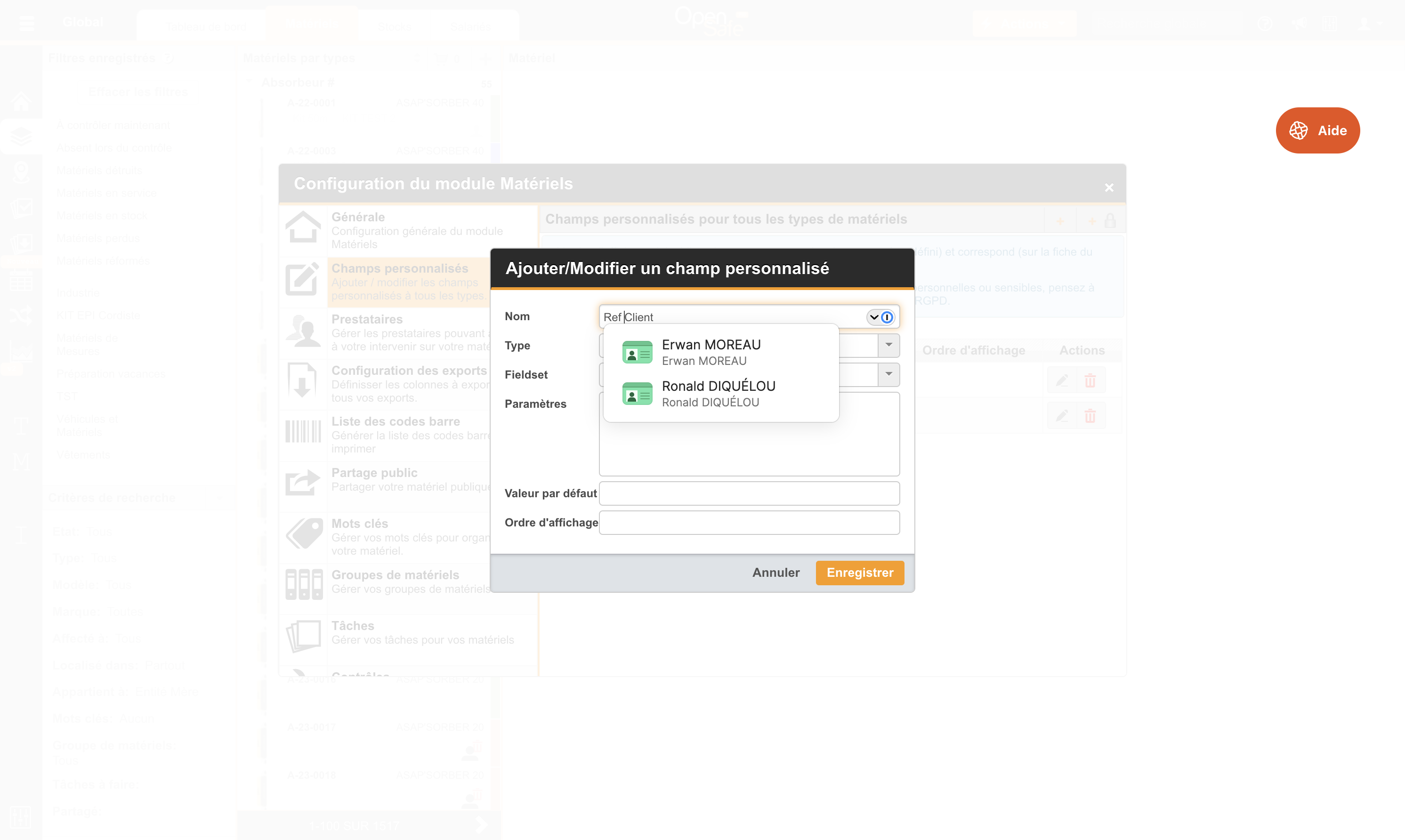Open the Fieldset dropdown arrow
1405x840 pixels.
[888, 374]
